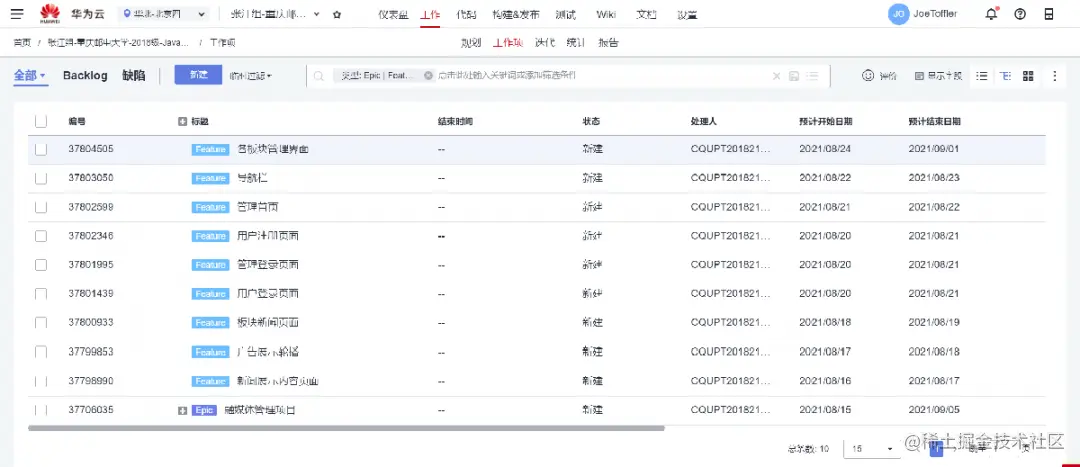Open the help question-mark icon
Screen dimensions: 1080x467
coord(1020,14)
